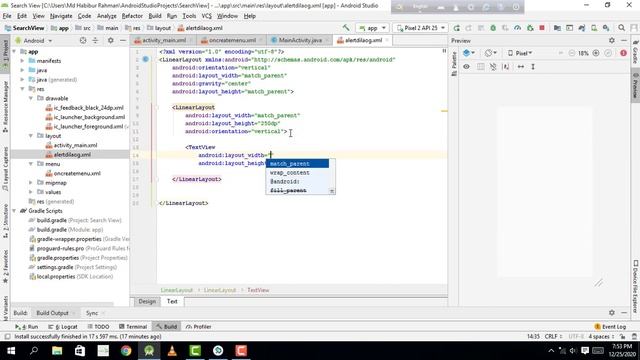This screenshot has width=640, height=360.
Task: Click the CRLF line separator status entry
Action: tap(553, 336)
